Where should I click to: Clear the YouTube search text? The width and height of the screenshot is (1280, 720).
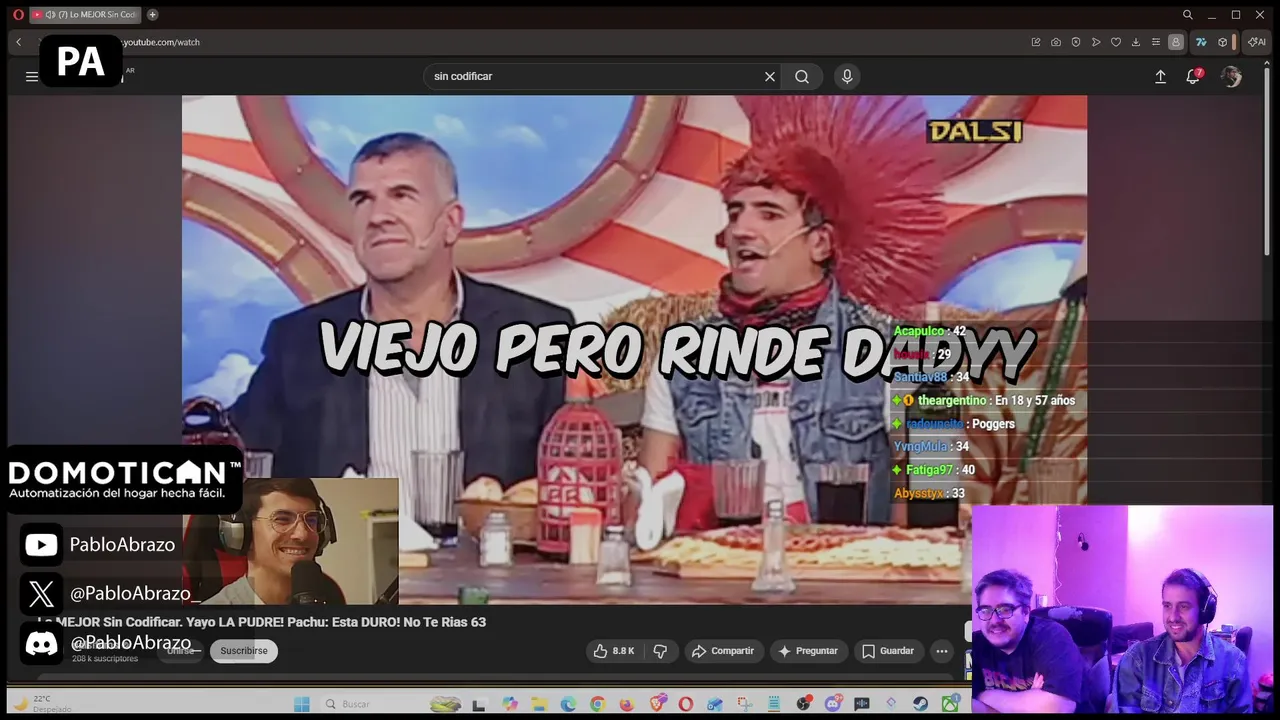tap(770, 76)
